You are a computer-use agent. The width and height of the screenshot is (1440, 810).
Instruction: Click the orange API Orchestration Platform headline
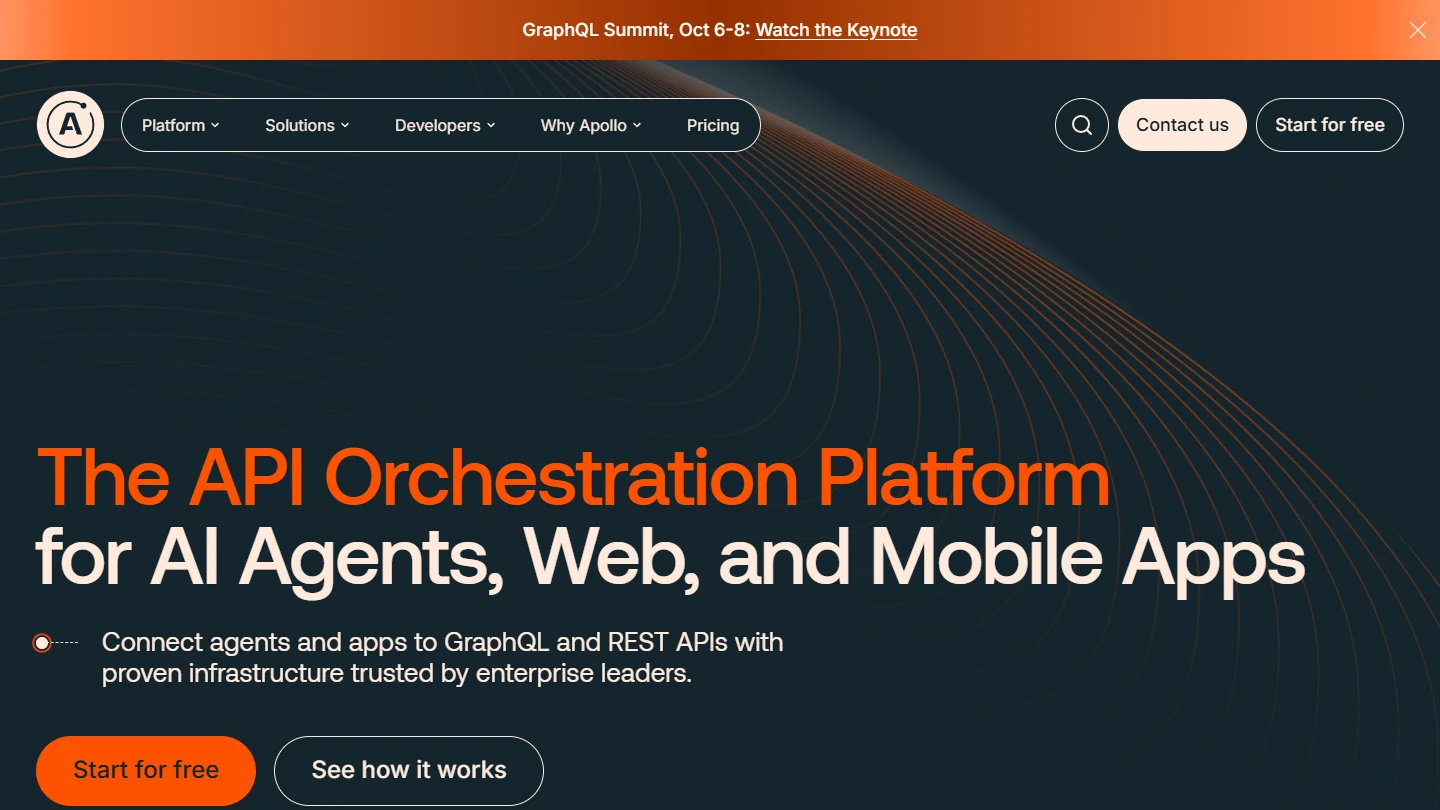573,478
